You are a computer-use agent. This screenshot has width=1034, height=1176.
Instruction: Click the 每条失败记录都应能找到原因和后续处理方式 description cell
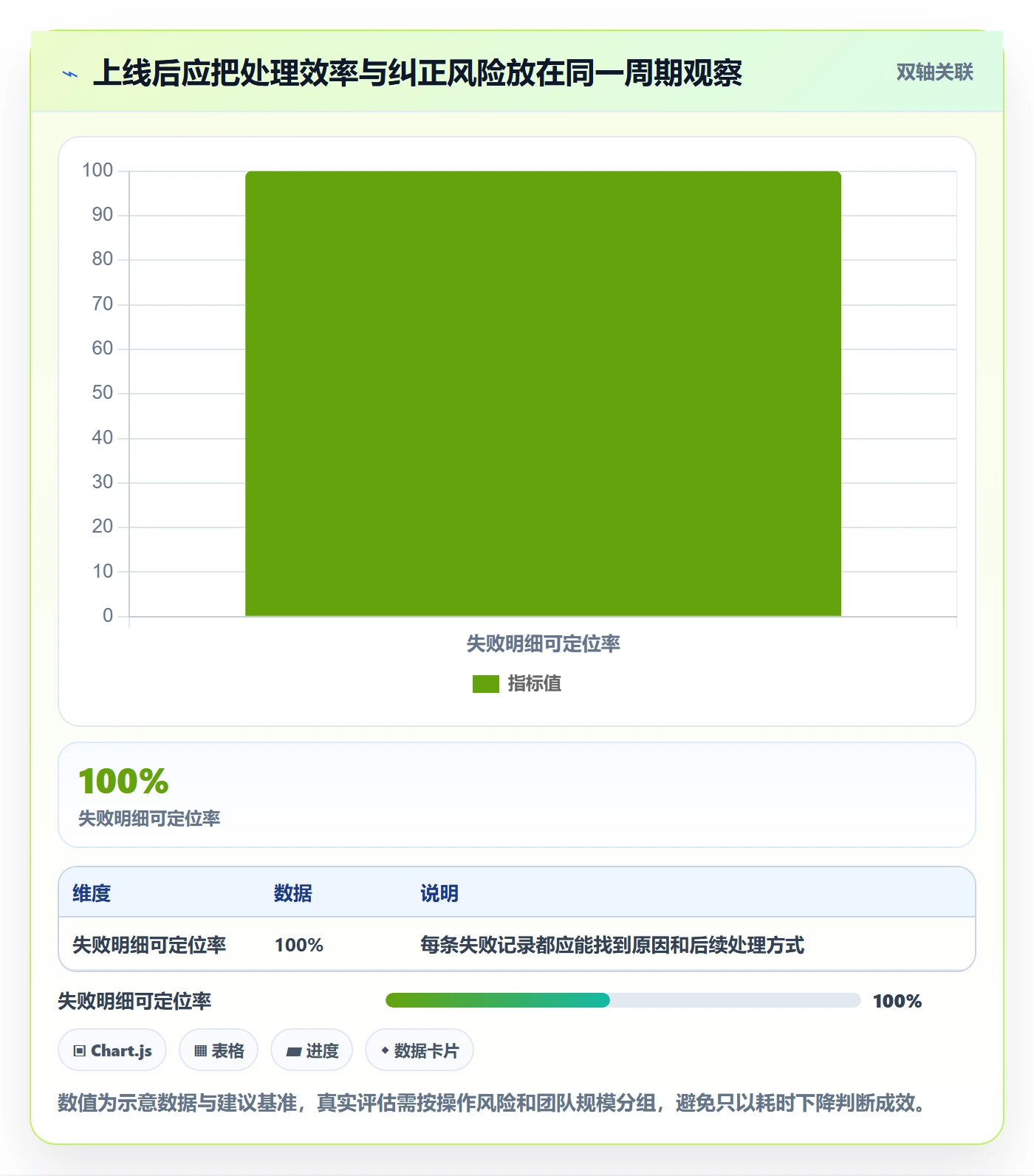click(x=612, y=945)
